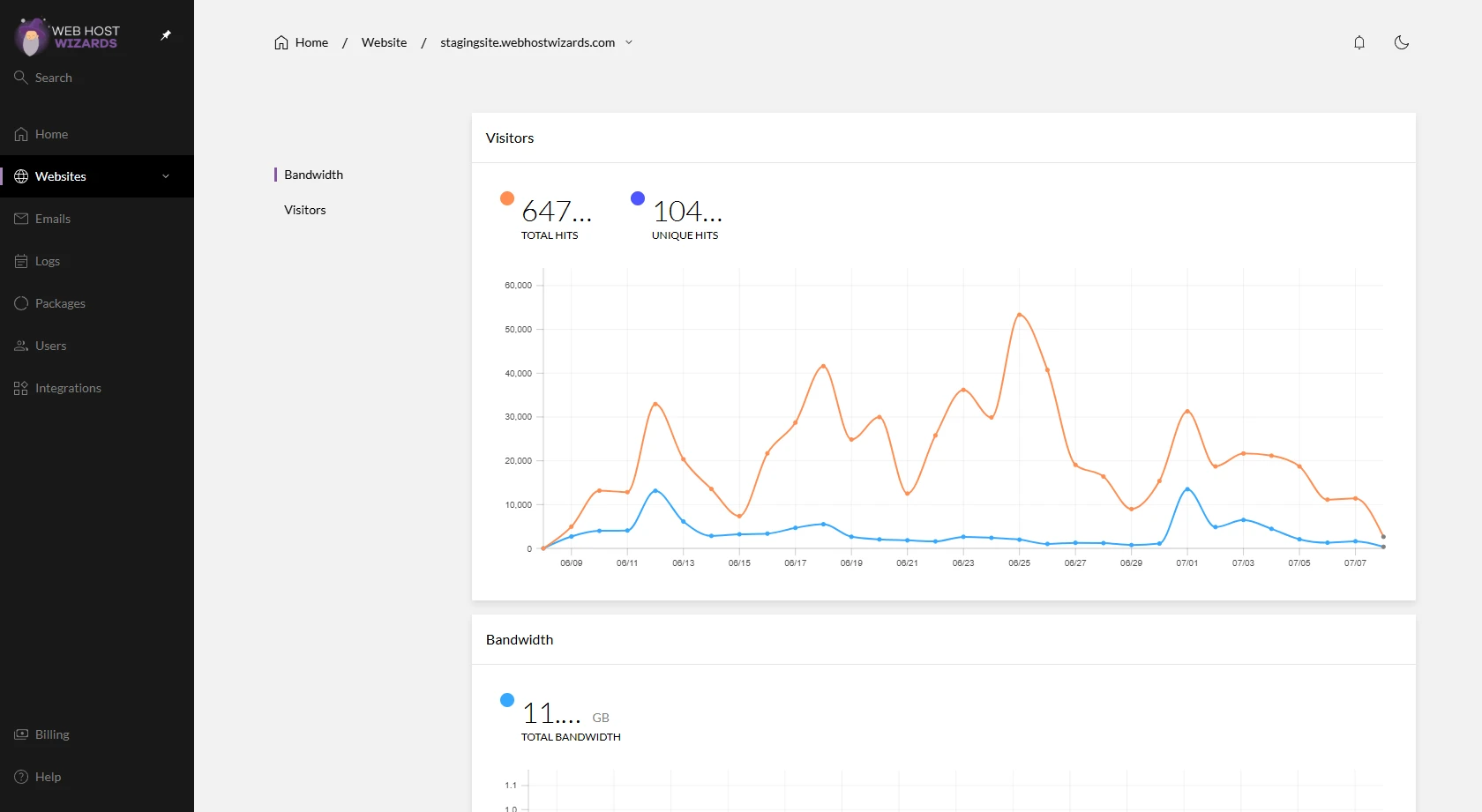Collapse the Websites chevron in sidebar
1482x812 pixels.
[x=166, y=176]
